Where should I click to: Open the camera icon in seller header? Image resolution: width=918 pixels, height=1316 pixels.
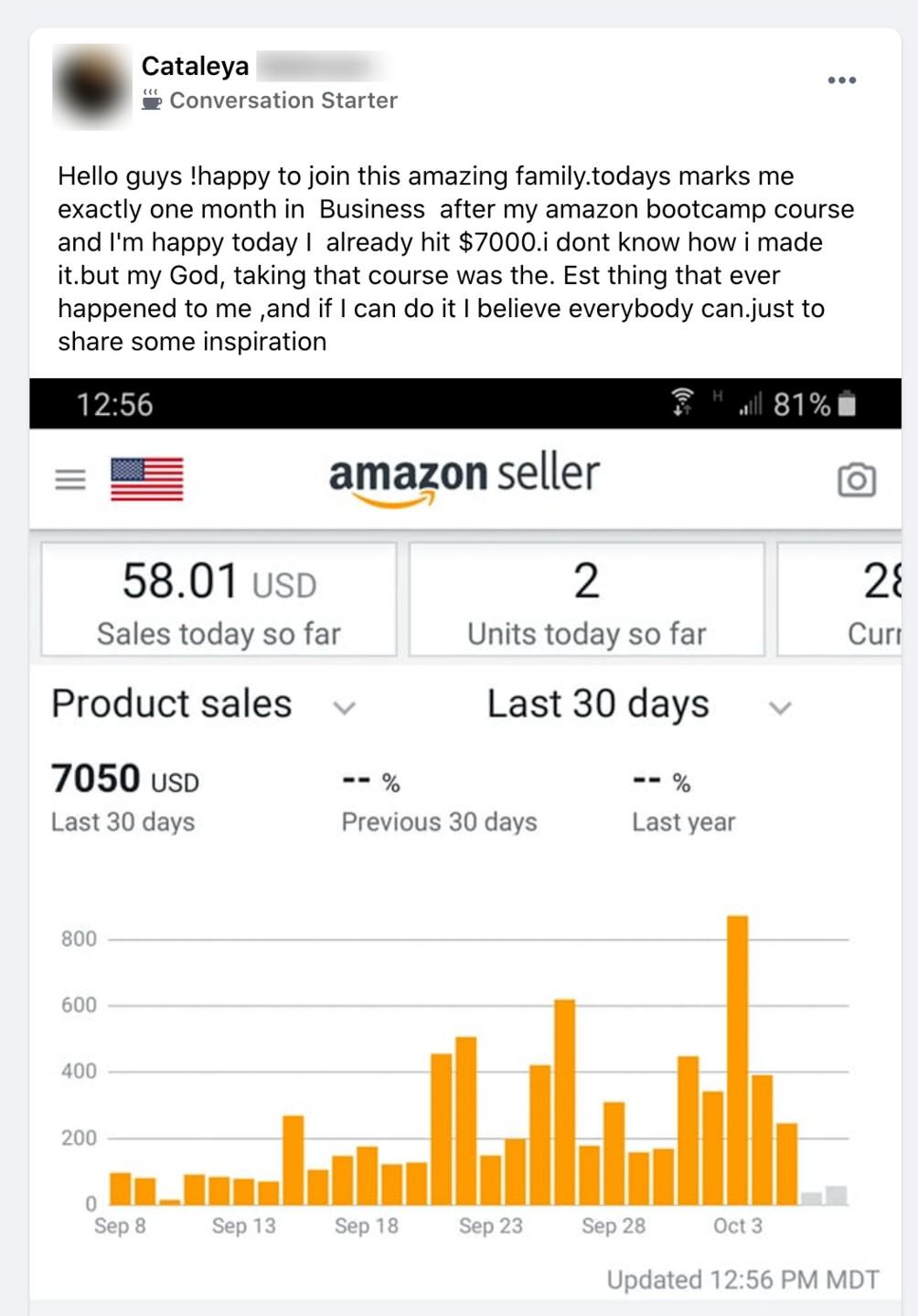tap(856, 480)
